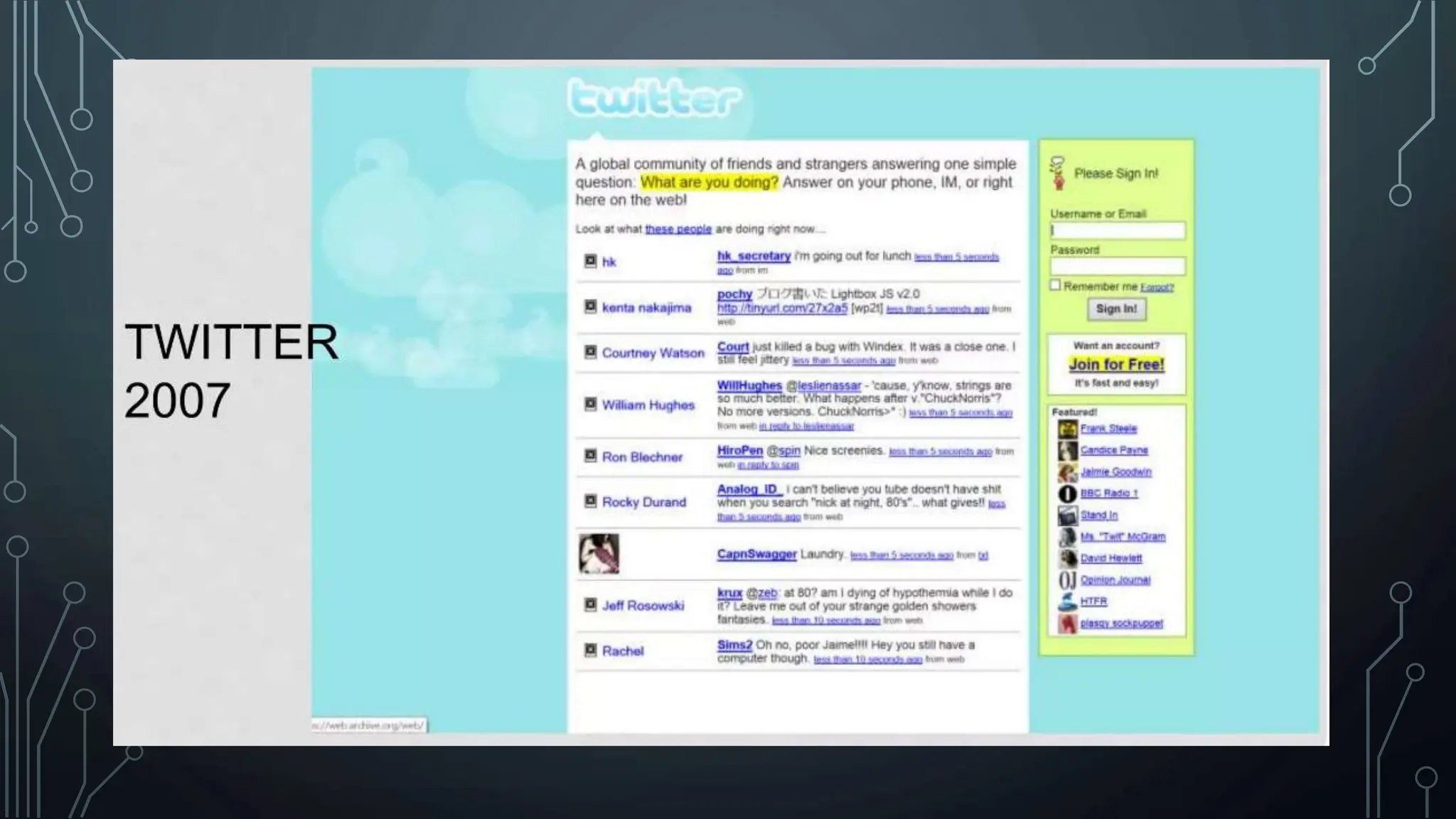This screenshot has height=819, width=1456.
Task: Click the avatar icon beside Courtney Watson
Action: 590,352
